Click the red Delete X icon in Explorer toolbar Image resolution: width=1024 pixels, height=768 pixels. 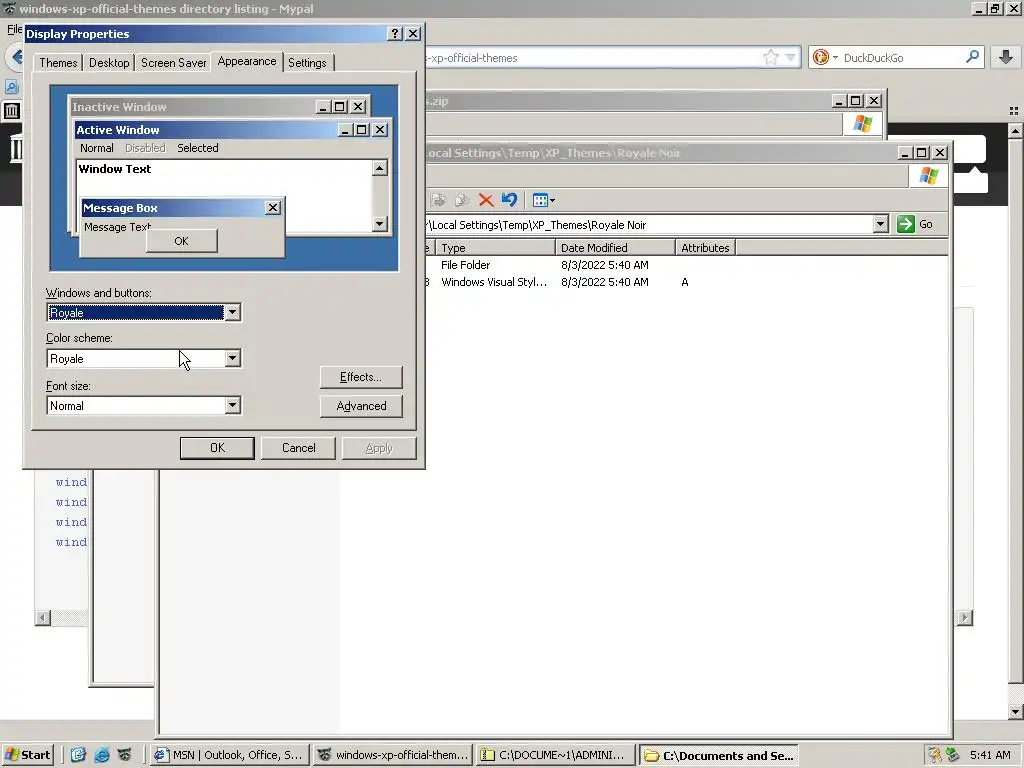coord(486,200)
